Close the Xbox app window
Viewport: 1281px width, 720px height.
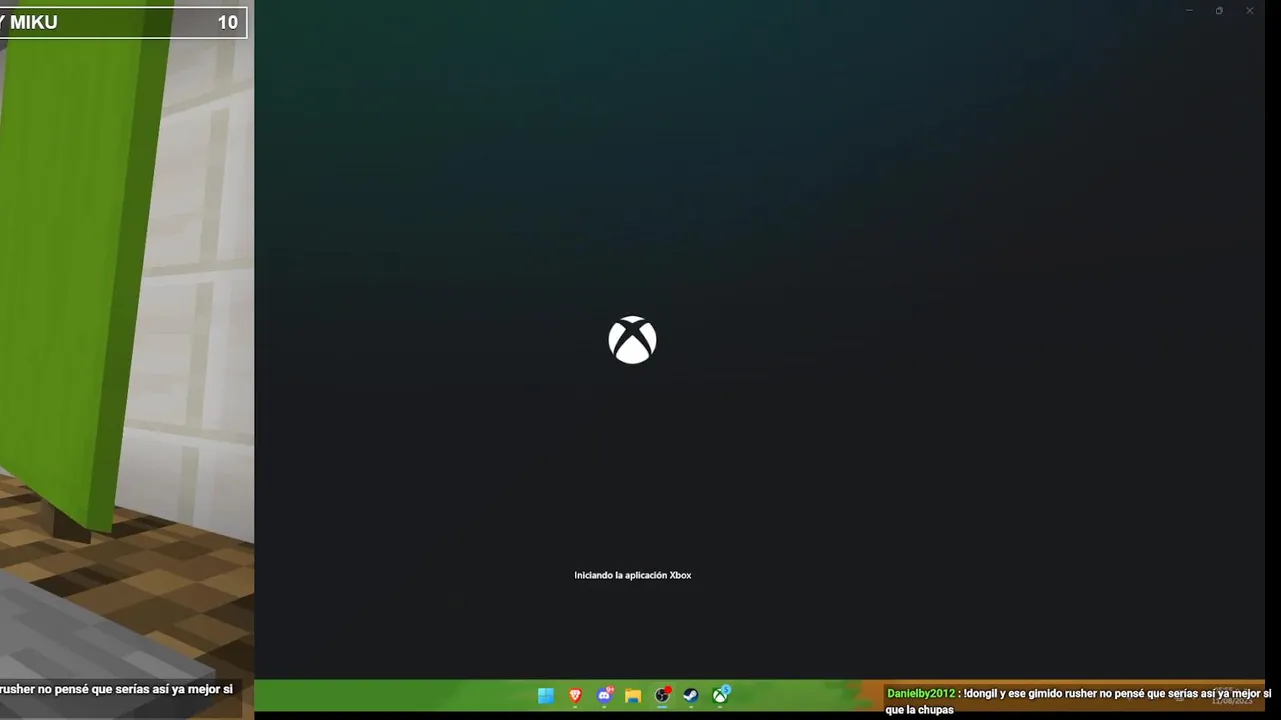pos(1249,10)
